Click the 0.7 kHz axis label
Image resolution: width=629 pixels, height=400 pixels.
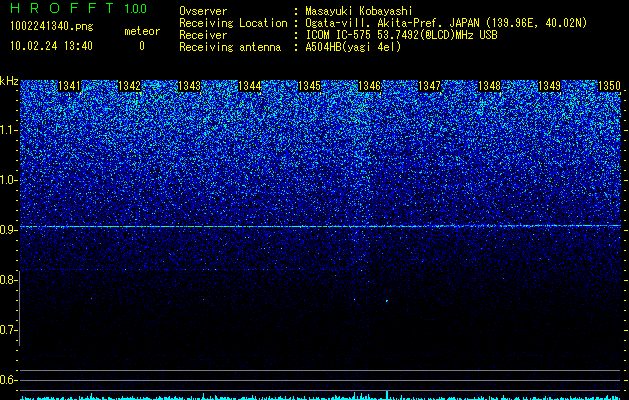point(8,330)
